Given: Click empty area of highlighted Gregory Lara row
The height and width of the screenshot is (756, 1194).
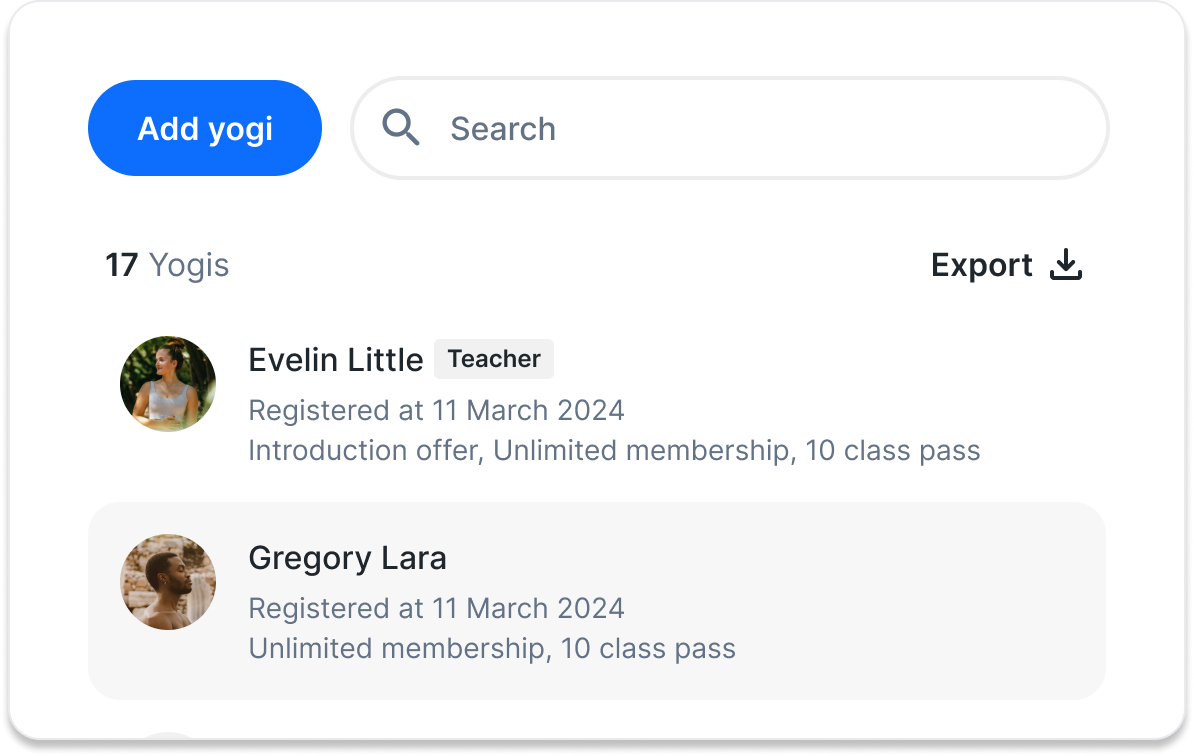Looking at the screenshot, I should tap(900, 600).
